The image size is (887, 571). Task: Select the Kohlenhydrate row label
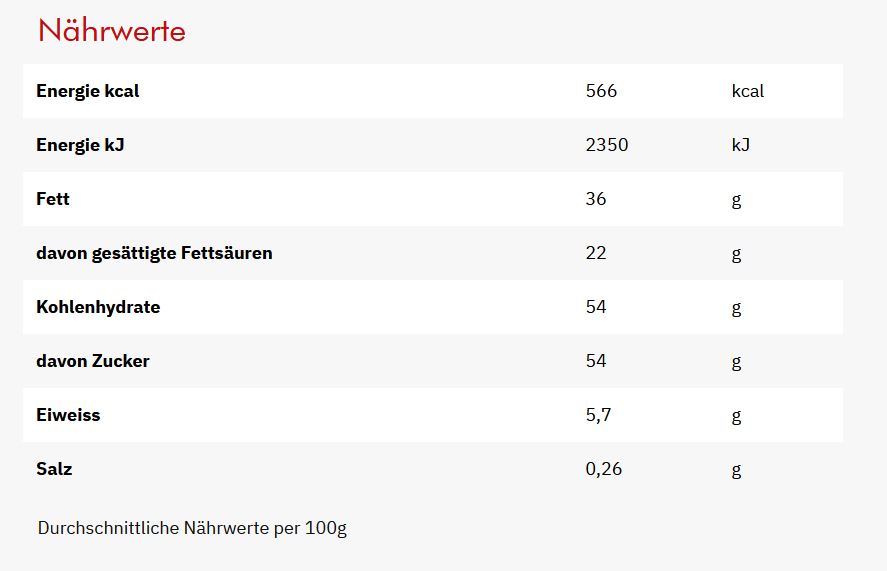point(98,307)
